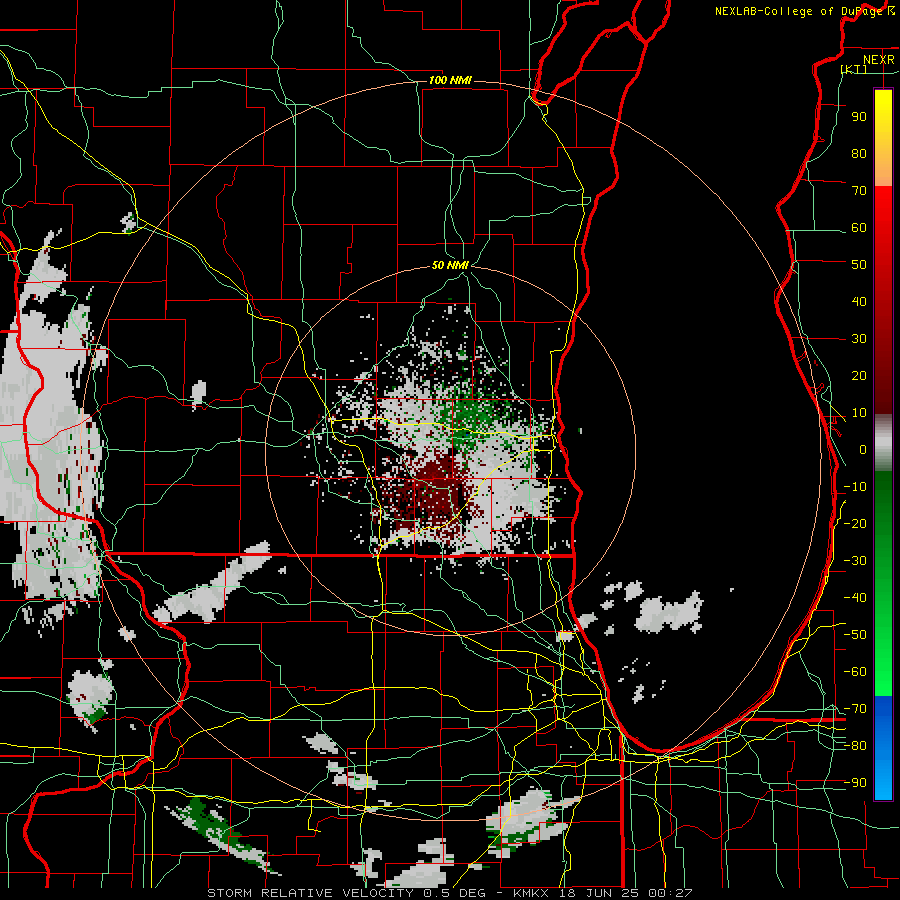Click the gray zero-velocity segment of the color bar
This screenshot has width=900, height=900.
click(883, 442)
